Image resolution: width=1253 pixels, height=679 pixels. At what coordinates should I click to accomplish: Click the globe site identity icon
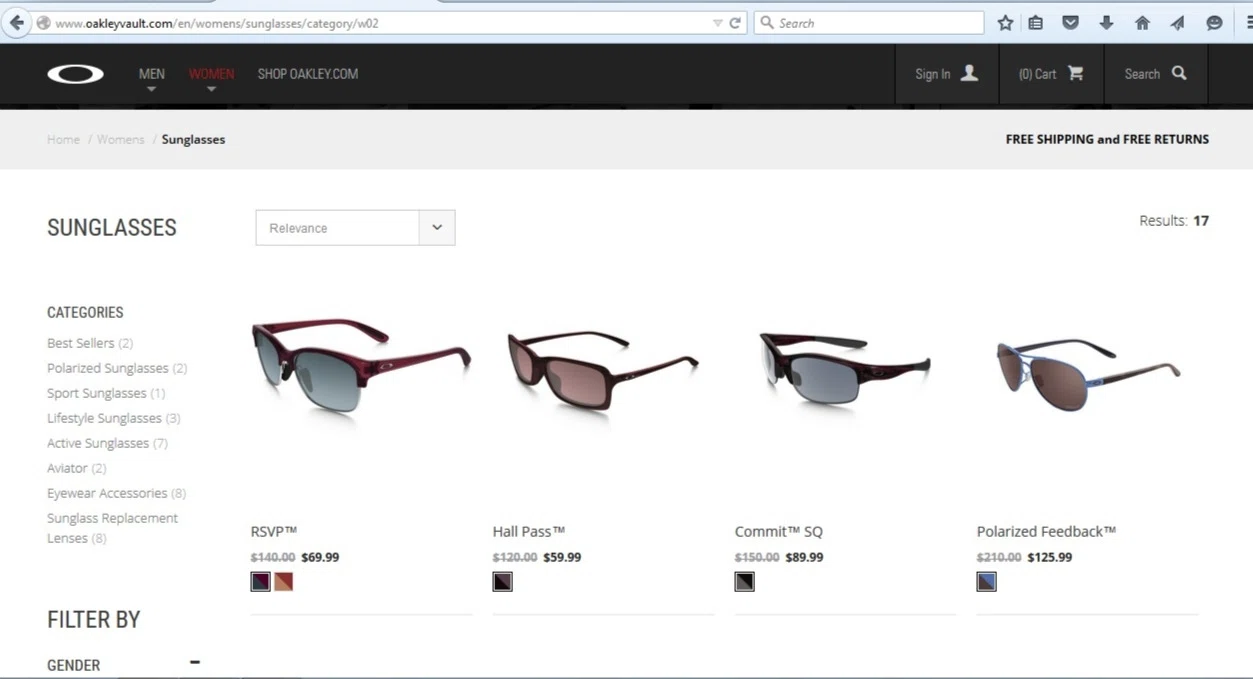pos(43,23)
